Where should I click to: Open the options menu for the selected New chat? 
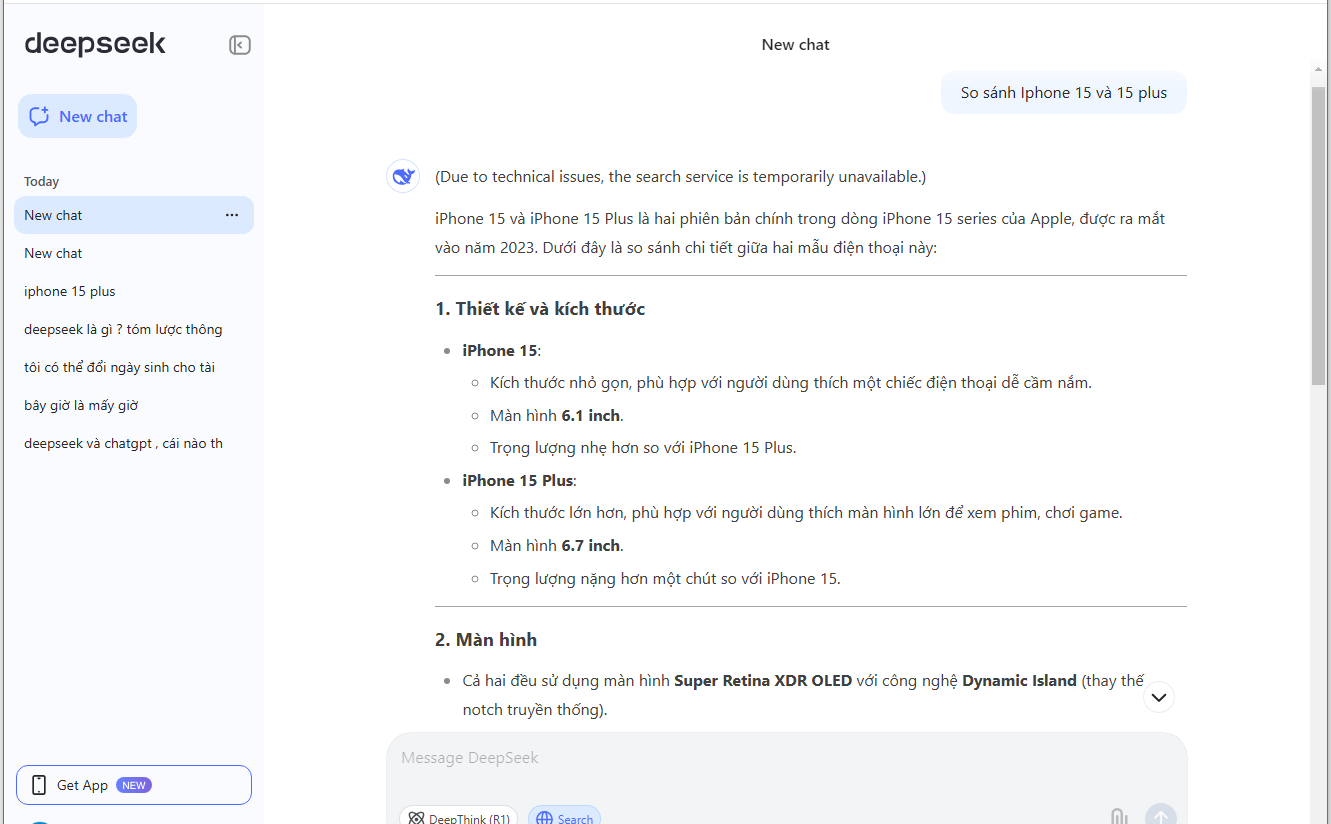232,215
